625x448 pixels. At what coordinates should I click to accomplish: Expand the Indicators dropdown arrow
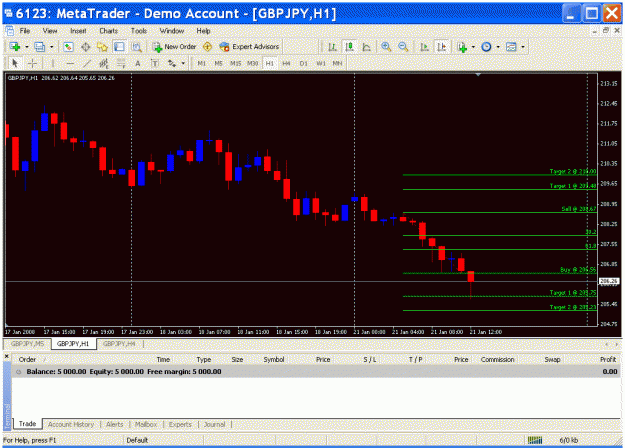coord(473,47)
